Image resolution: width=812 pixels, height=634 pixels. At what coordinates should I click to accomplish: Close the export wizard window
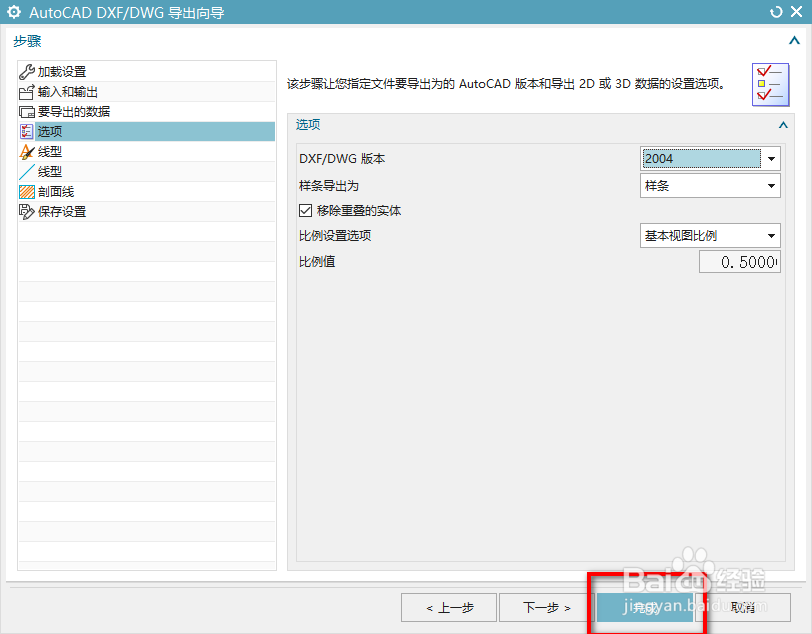pyautogui.click(x=797, y=12)
